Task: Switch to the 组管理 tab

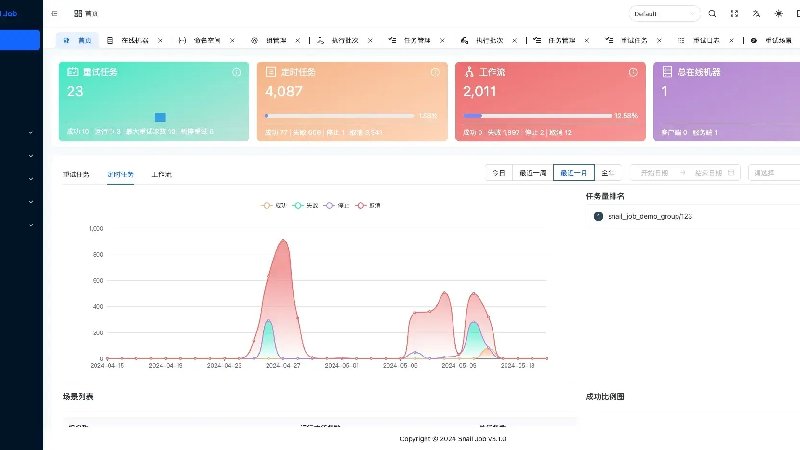Action: [x=276, y=40]
